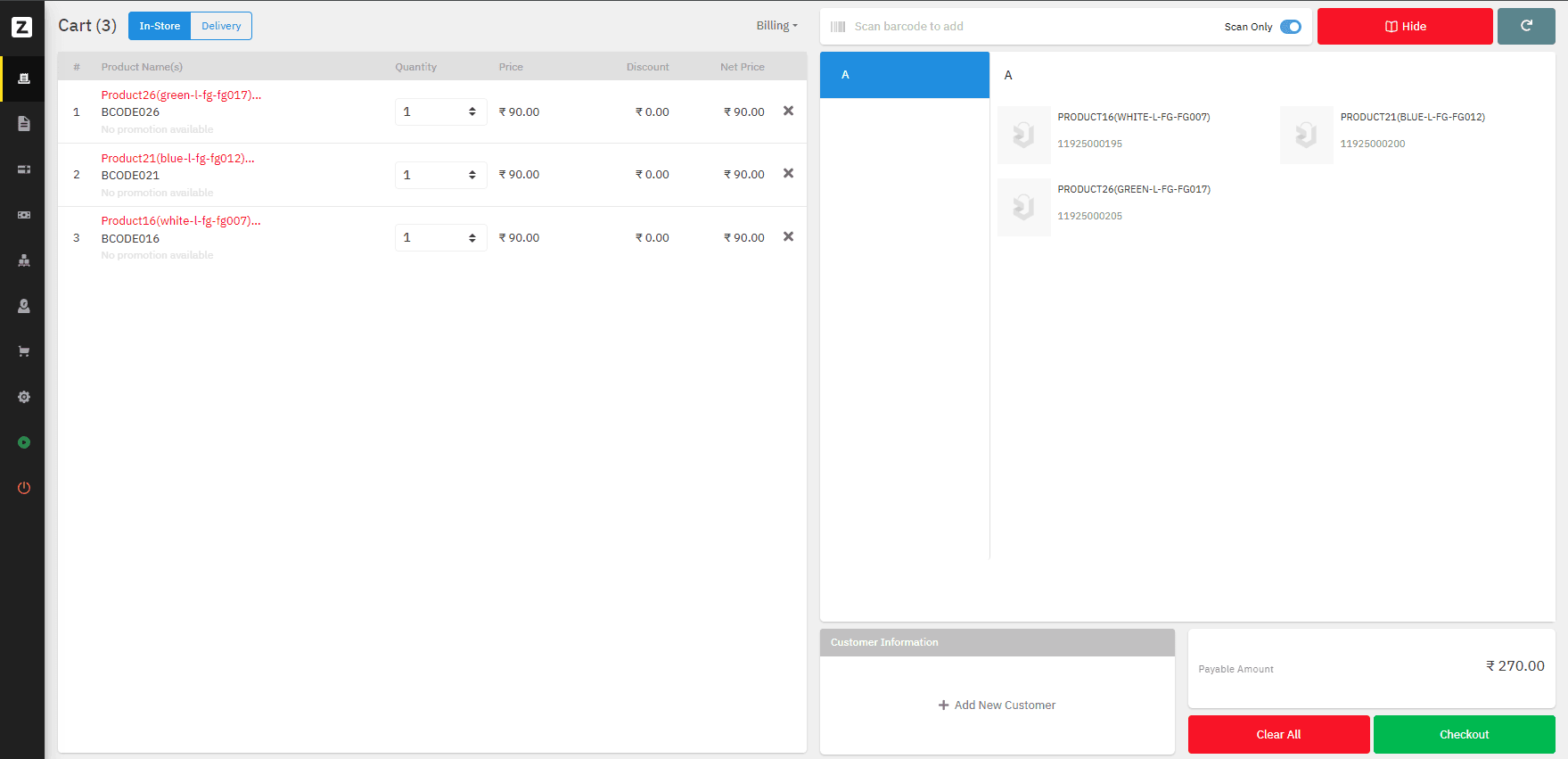Open the document page from the sidebar

tap(24, 124)
